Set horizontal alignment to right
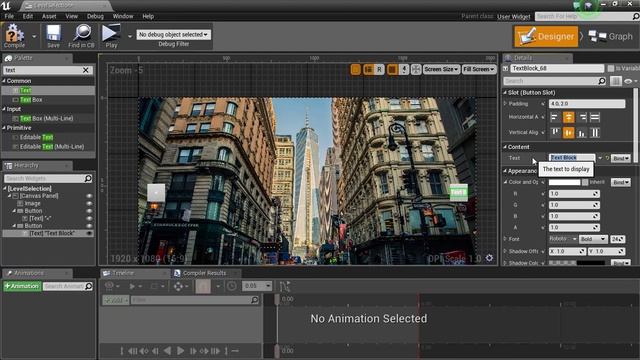Viewport: 640px width, 360px height. 582,118
